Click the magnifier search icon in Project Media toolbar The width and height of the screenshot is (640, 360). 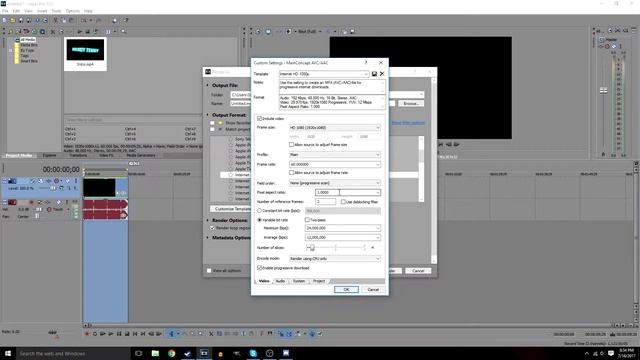pos(123,31)
